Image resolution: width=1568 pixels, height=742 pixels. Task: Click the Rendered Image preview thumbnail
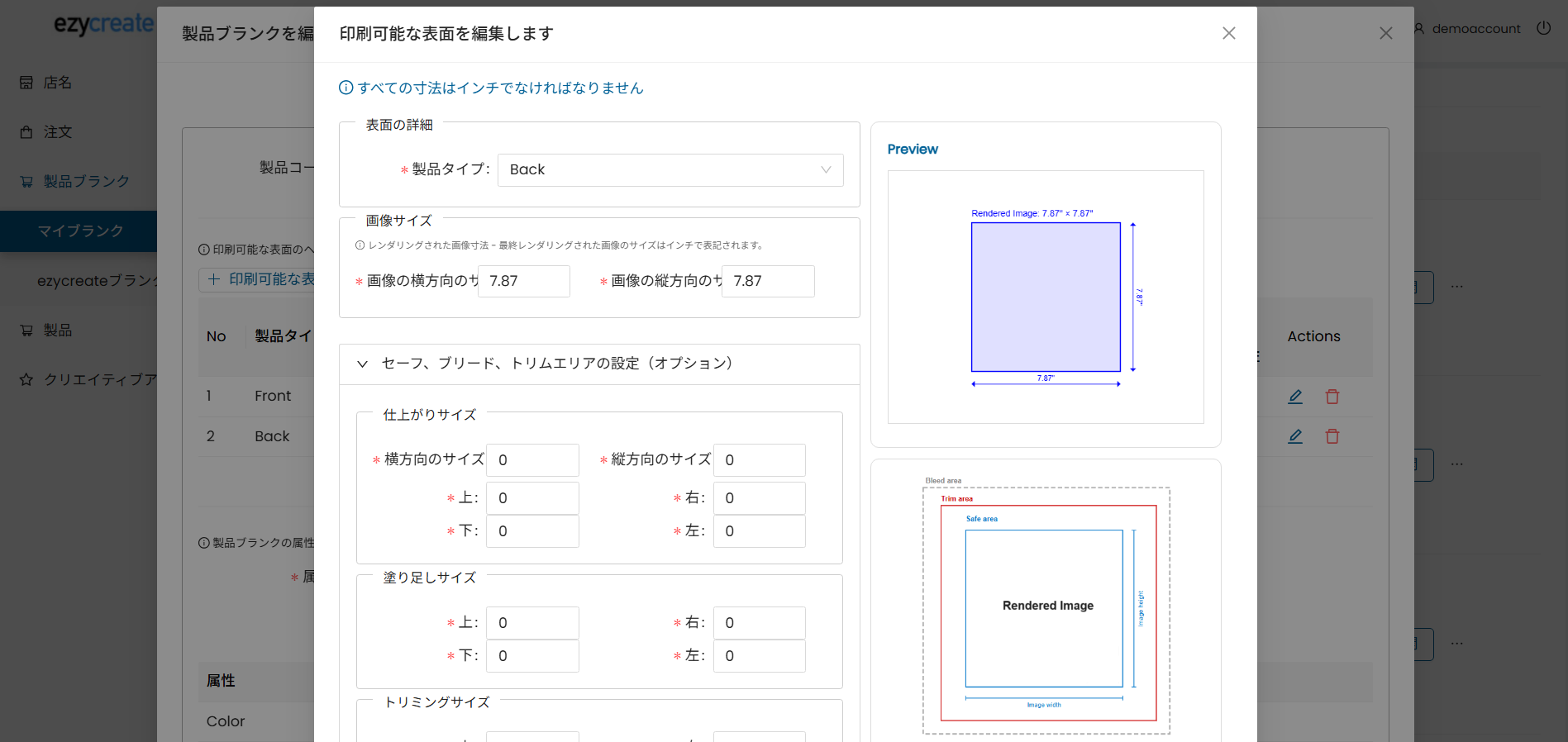click(x=1046, y=297)
